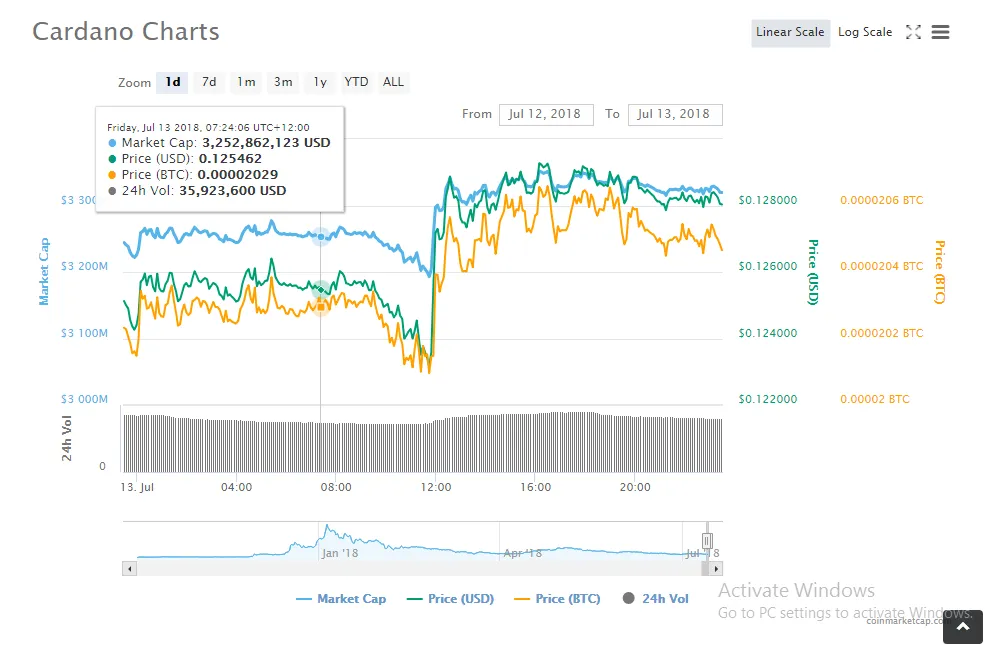Click the highlighted Price (BTC) data point

pos(321,307)
